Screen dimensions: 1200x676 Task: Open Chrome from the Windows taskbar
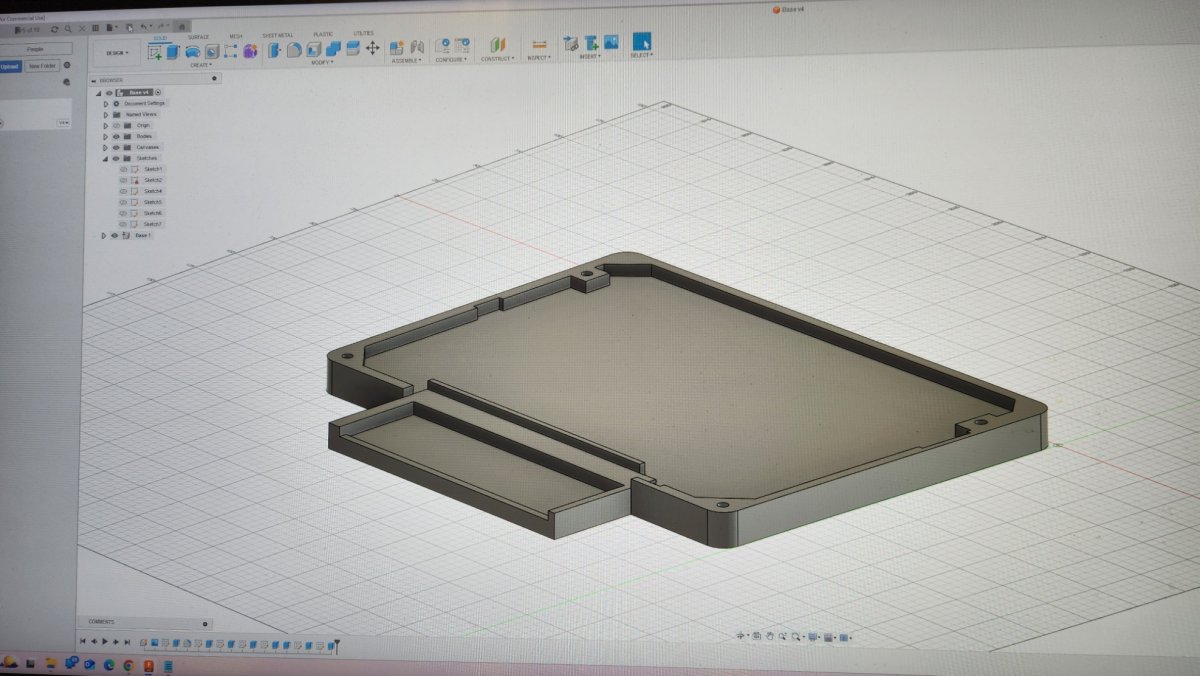(128, 665)
